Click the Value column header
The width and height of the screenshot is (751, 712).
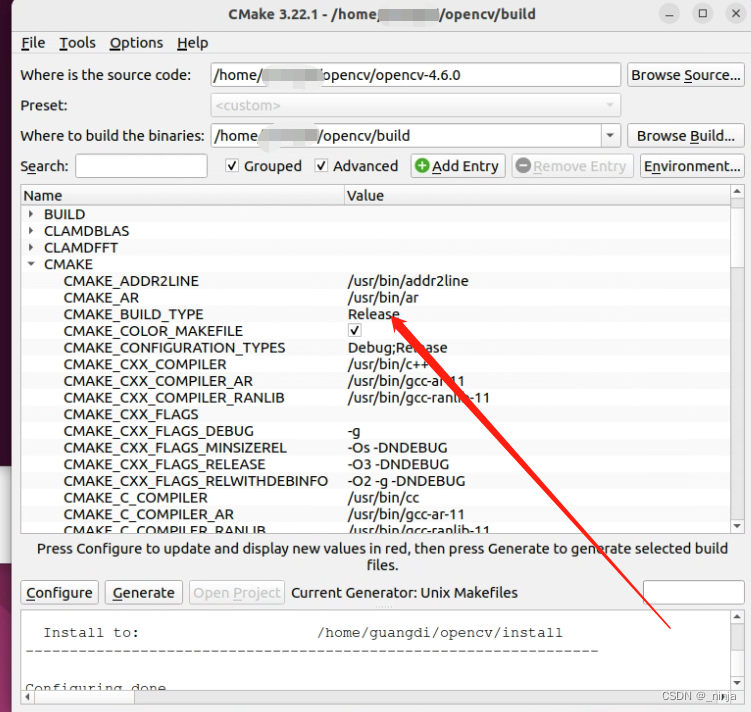pos(537,196)
